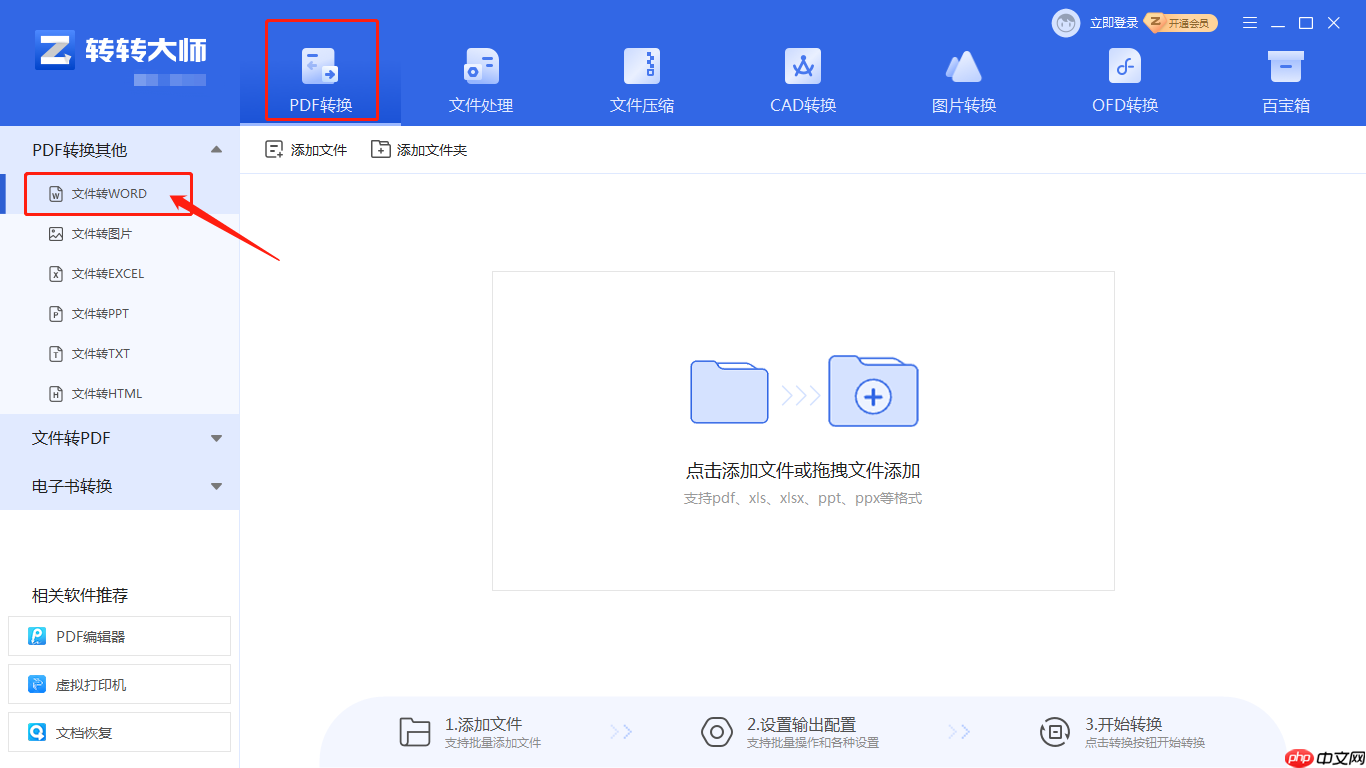Select 文件转HTML conversion option
This screenshot has height=768, width=1366.
click(120, 394)
